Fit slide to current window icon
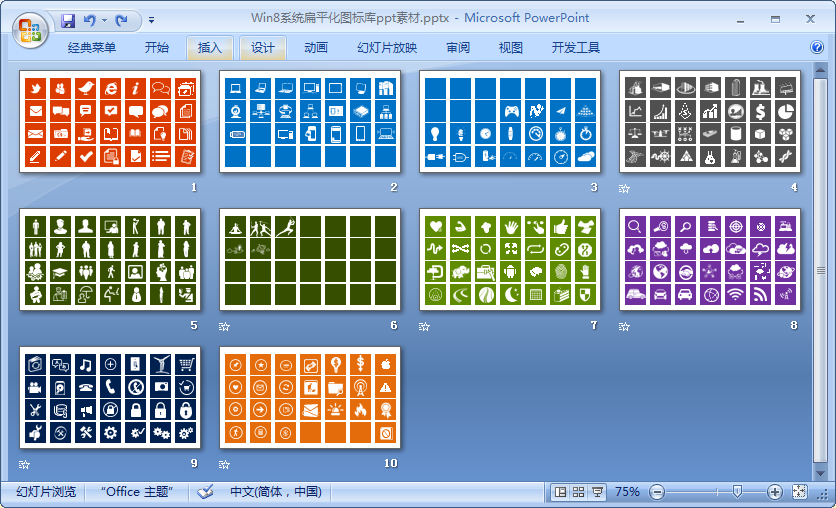 [x=799, y=491]
